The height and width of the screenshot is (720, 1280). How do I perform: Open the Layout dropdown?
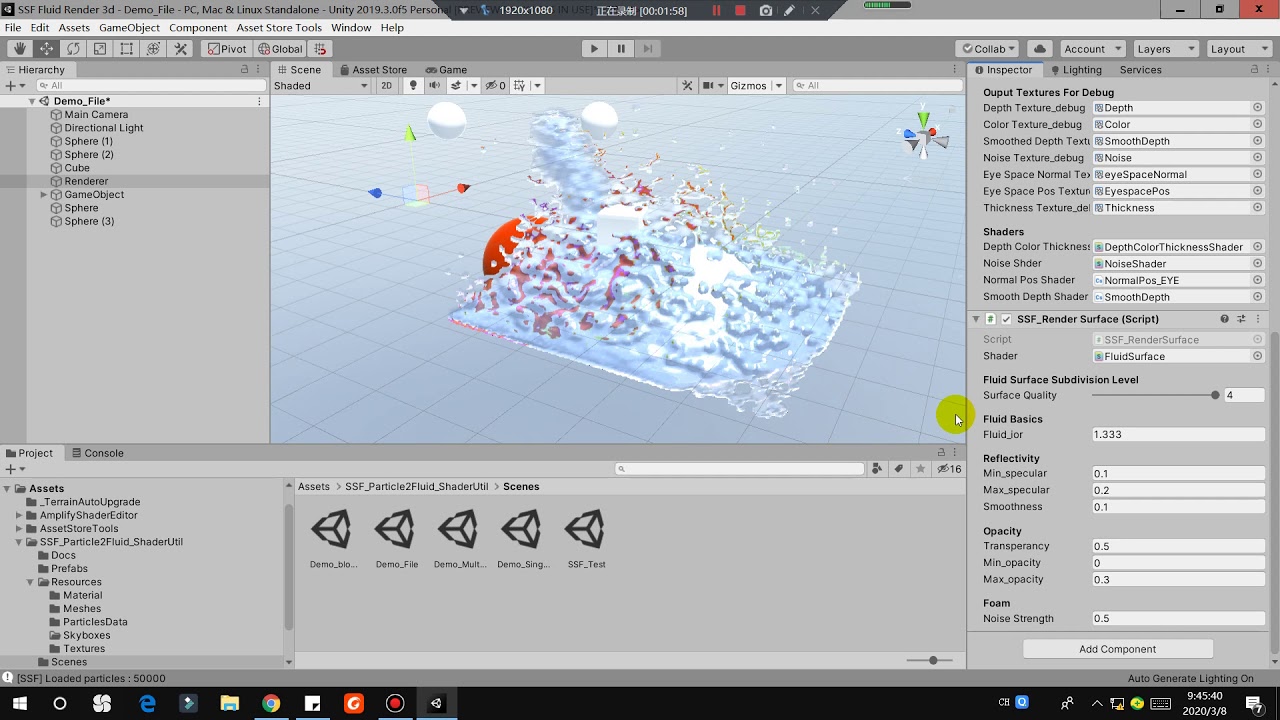point(1239,49)
